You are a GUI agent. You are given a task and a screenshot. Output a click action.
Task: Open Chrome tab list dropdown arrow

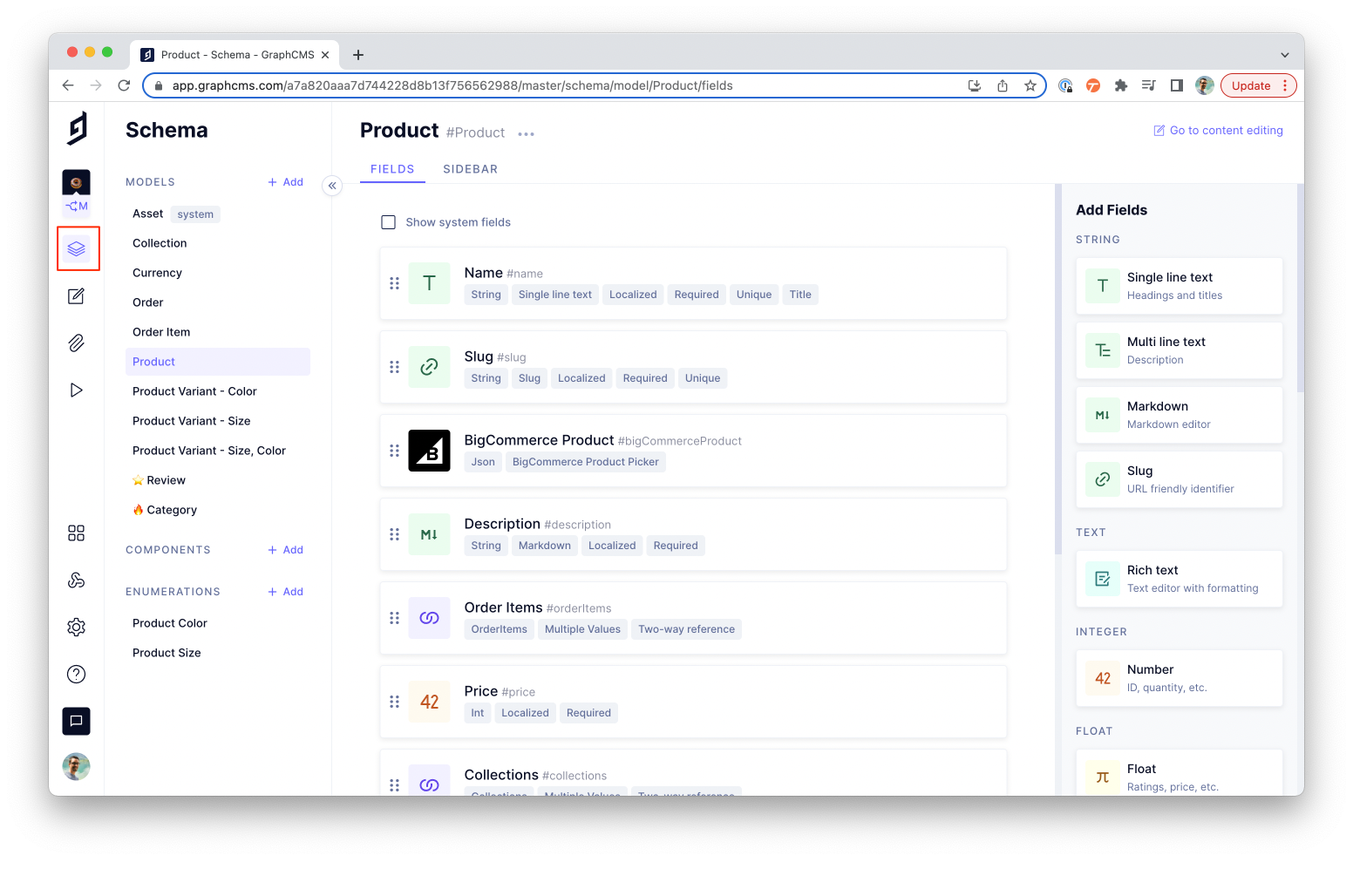pyautogui.click(x=1284, y=55)
